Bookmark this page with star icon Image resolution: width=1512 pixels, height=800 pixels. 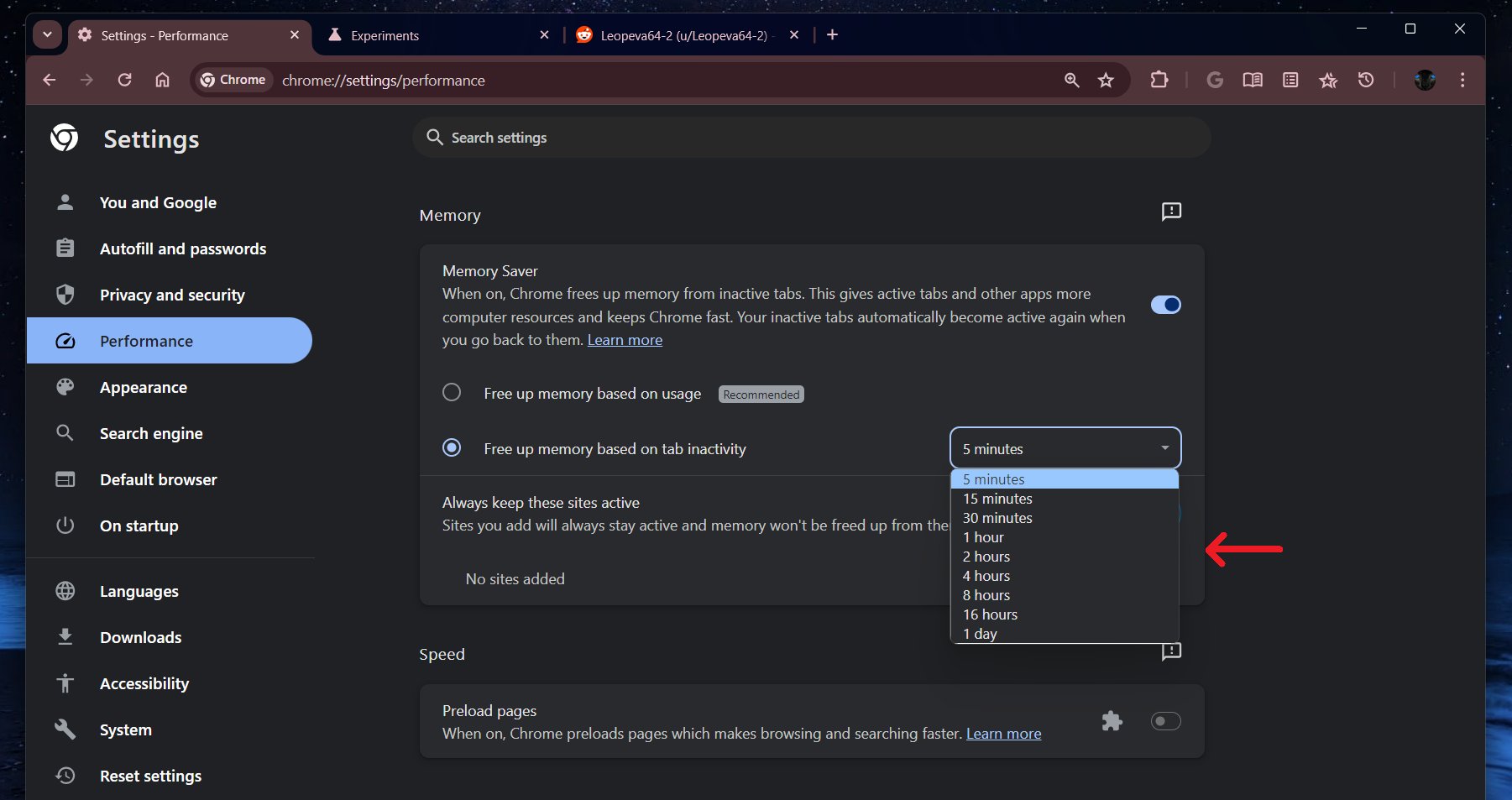(1106, 80)
